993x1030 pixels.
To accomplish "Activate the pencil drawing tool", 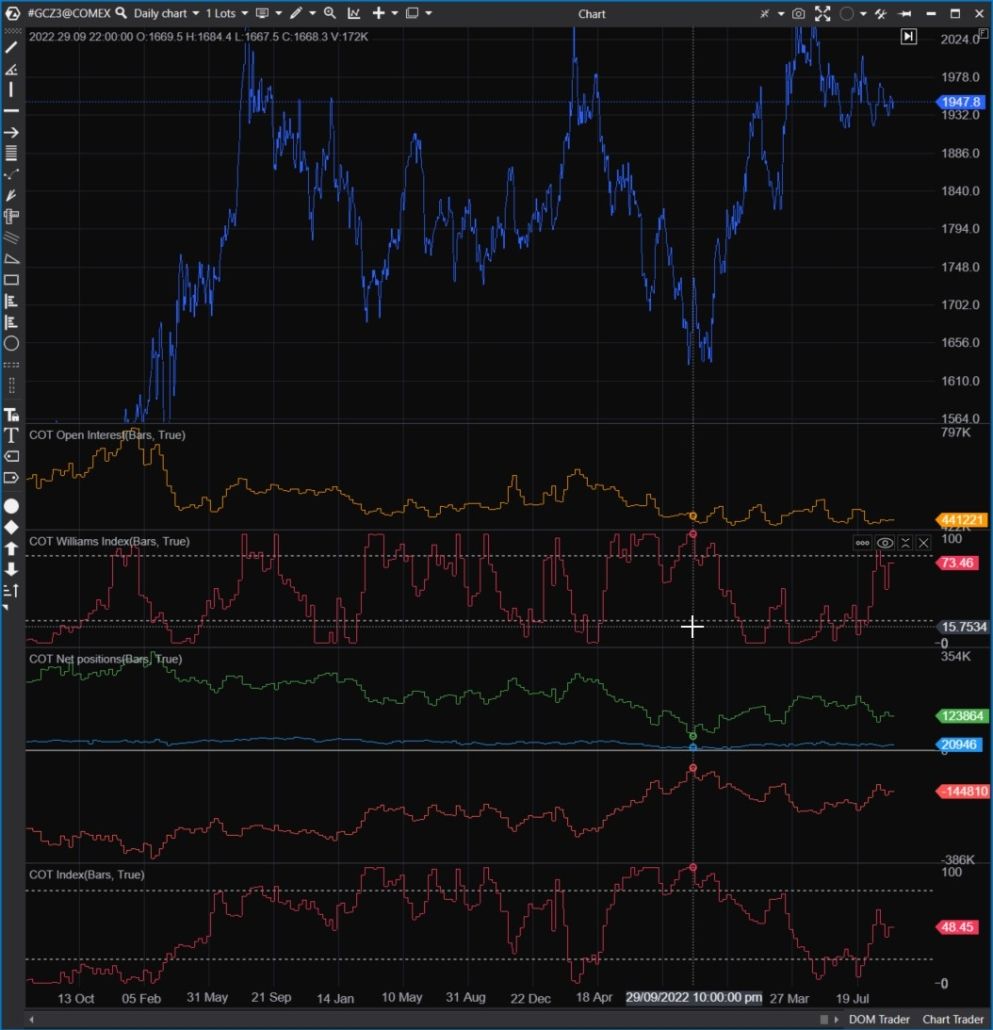I will click(295, 13).
